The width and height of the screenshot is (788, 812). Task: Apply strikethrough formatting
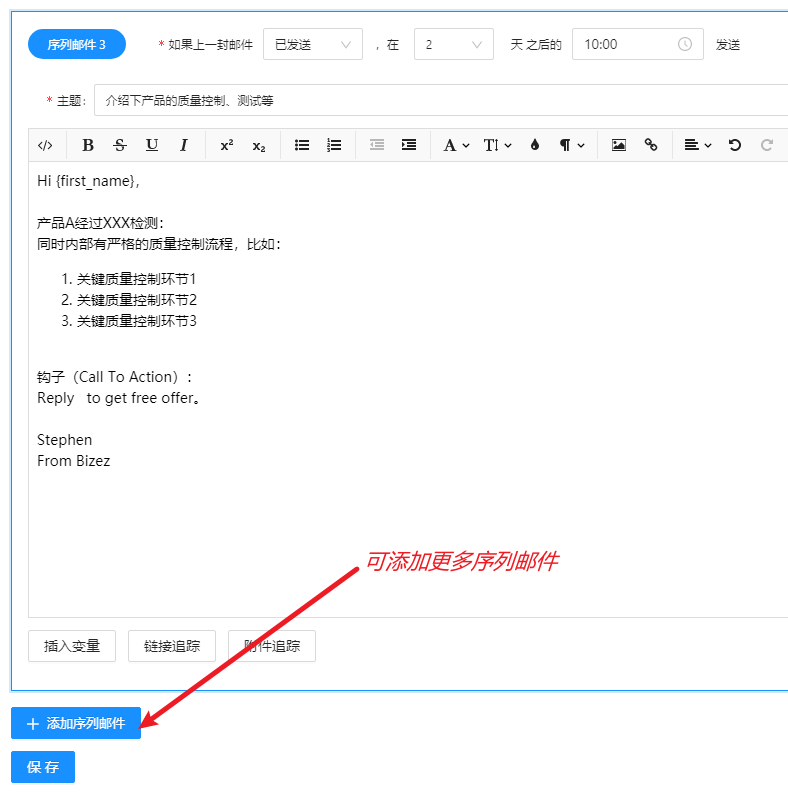pos(120,145)
